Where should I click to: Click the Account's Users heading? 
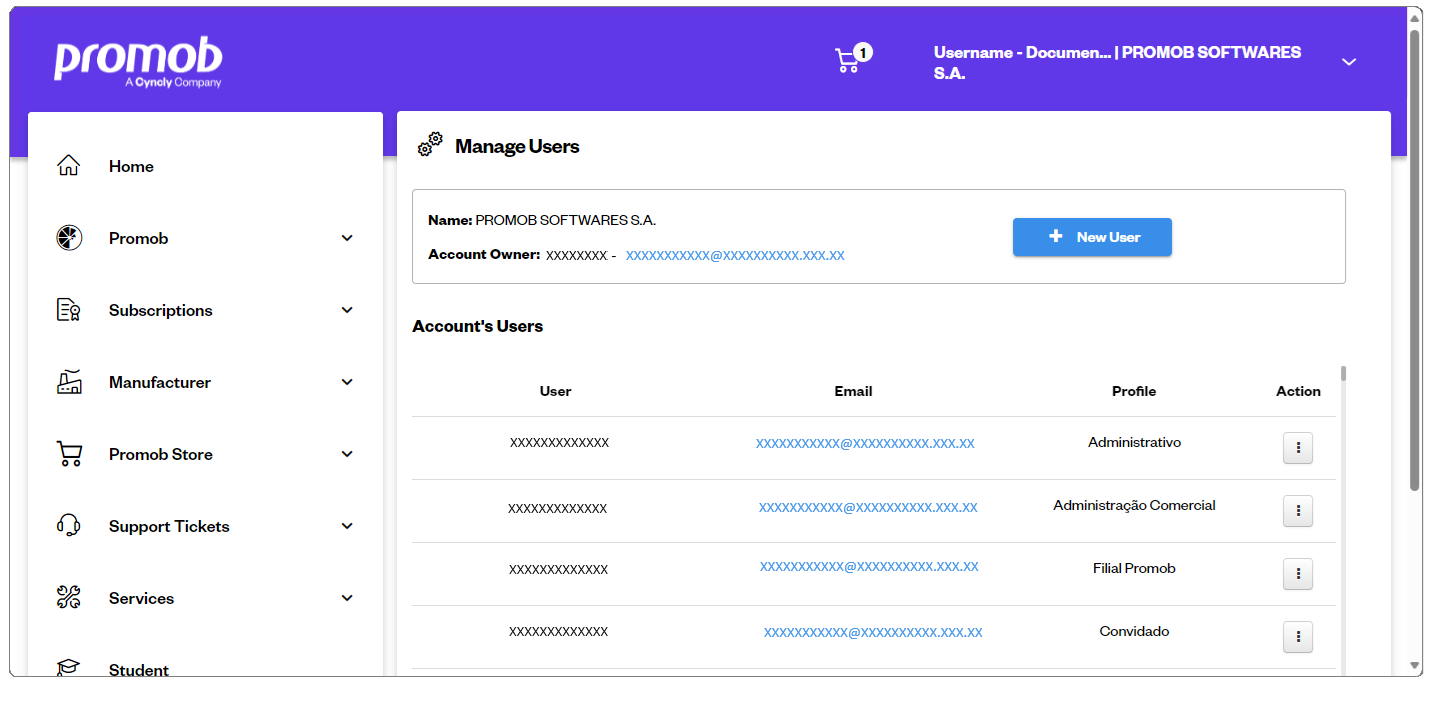[x=477, y=326]
